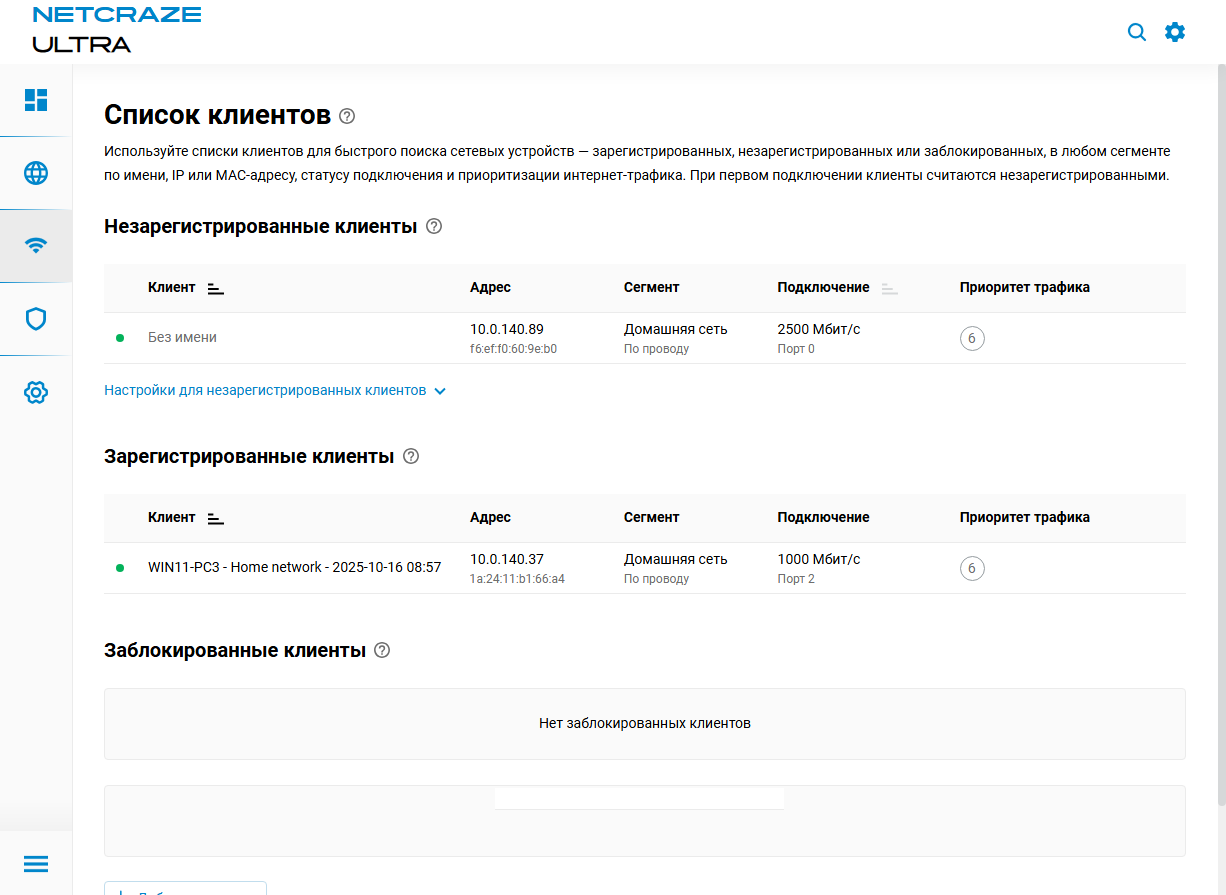Show help for Зарегистрированные клиенты section
The width and height of the screenshot is (1226, 895).
(411, 456)
